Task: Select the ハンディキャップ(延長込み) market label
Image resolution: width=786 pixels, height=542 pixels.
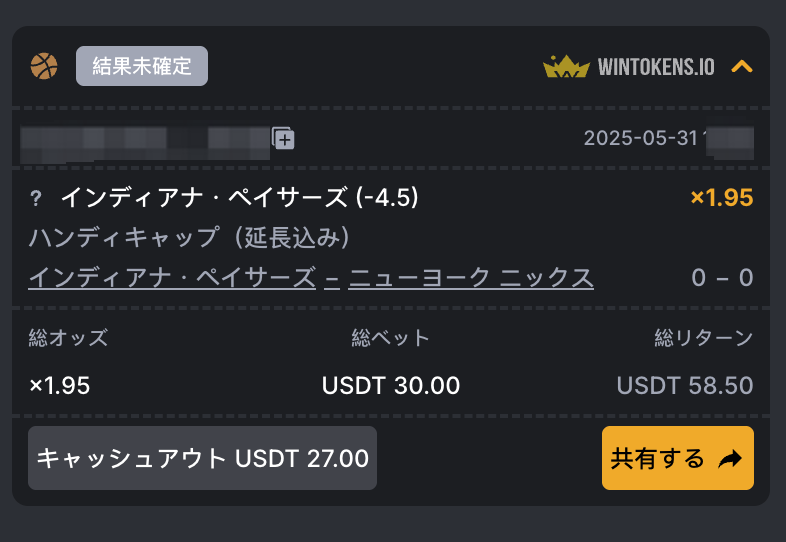Action: coord(189,238)
